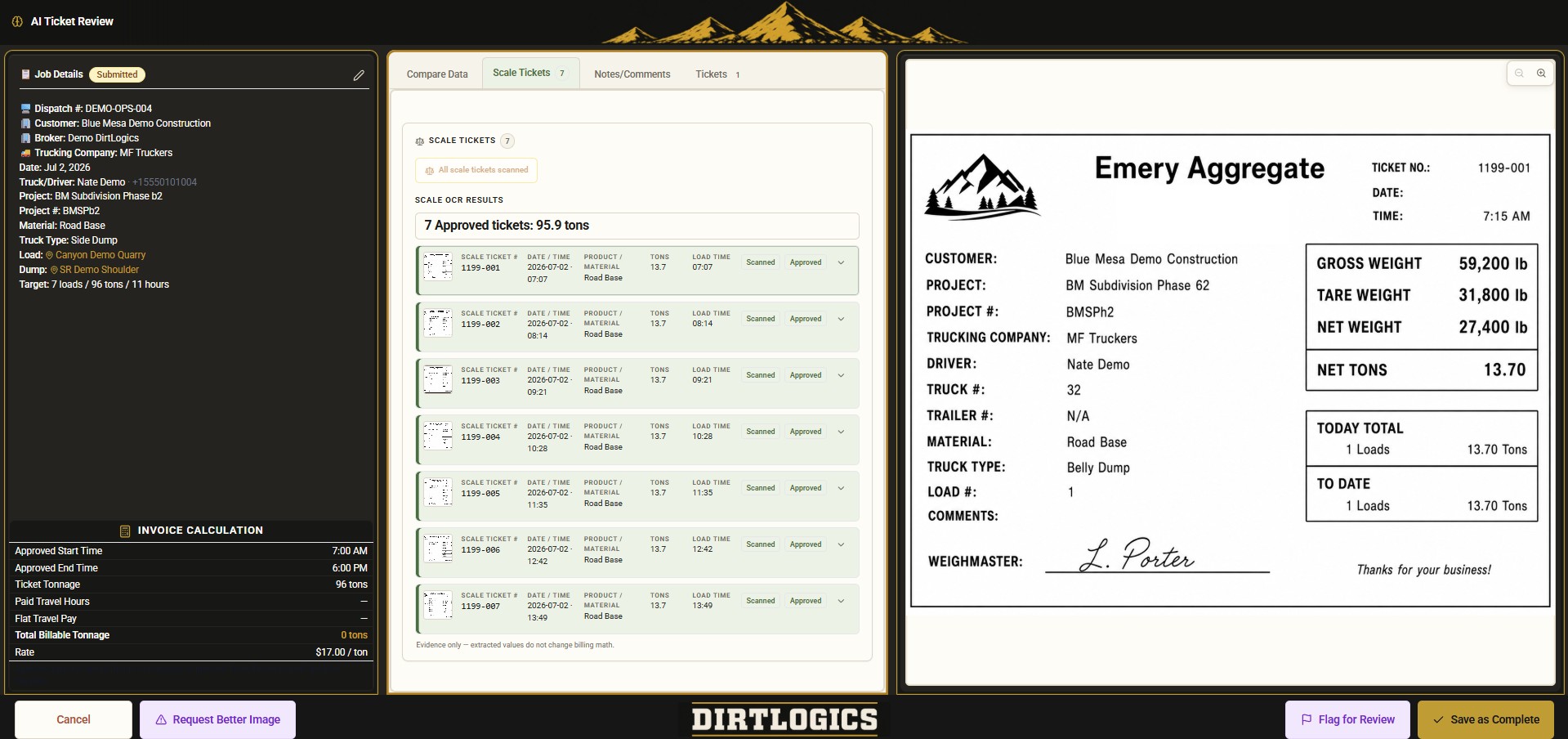Click Approved badge on ticket 1199-004
The height and width of the screenshot is (739, 1568).
point(806,432)
